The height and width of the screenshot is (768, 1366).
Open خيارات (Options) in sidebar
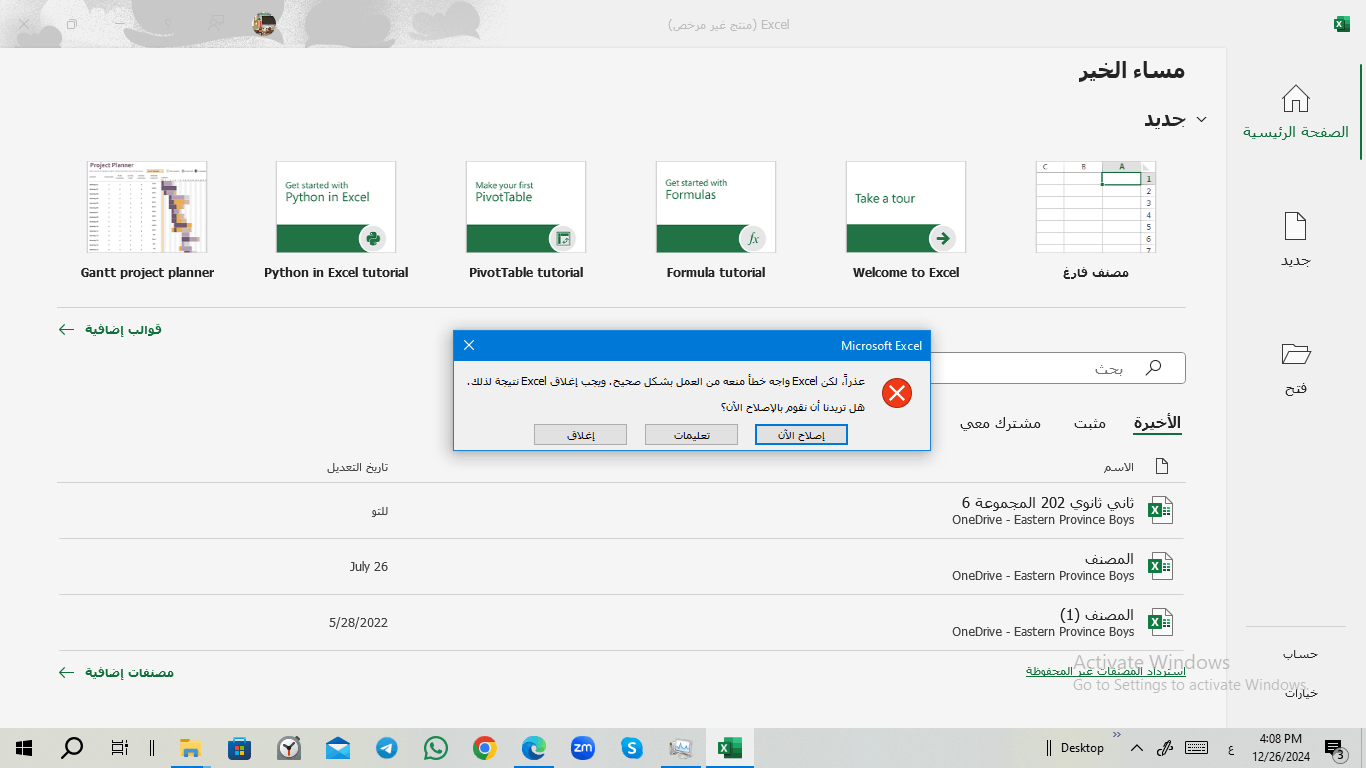click(1301, 693)
